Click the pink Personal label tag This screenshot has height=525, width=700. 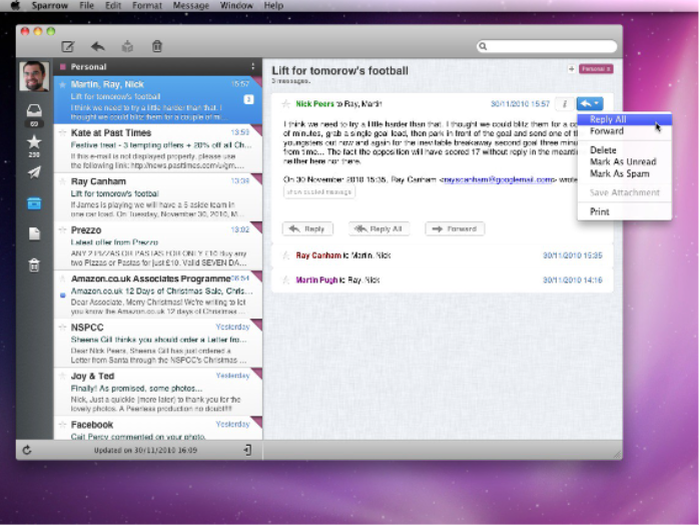pyautogui.click(x=596, y=69)
